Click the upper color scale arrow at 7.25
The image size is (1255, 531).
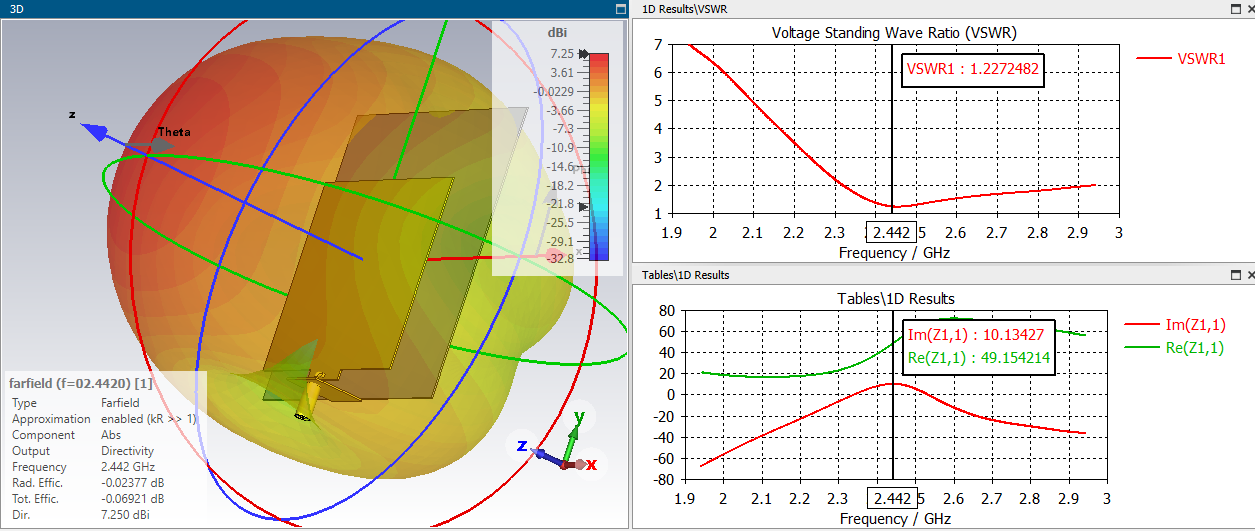(584, 54)
